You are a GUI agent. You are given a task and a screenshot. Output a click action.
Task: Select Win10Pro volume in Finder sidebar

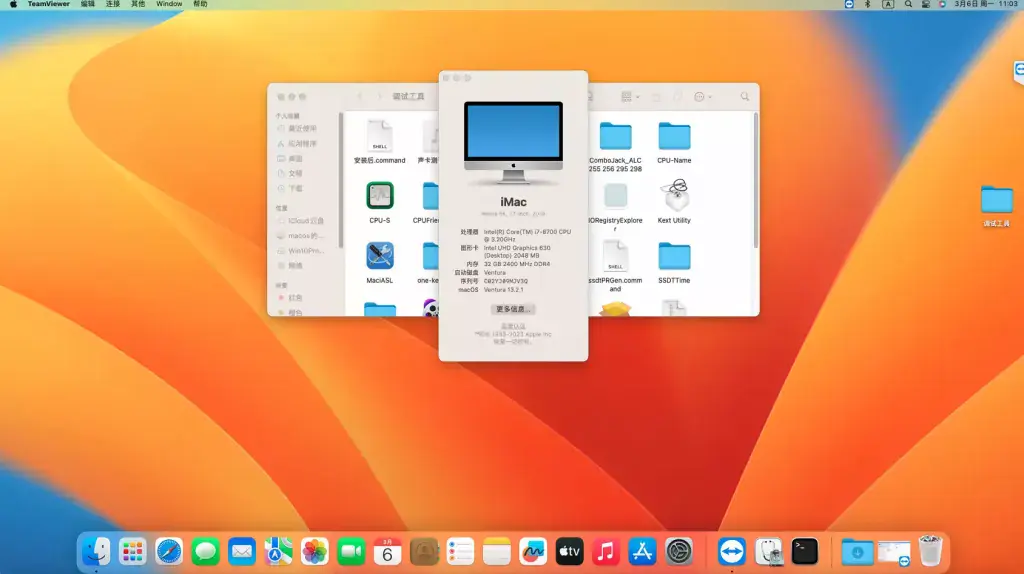coord(306,251)
